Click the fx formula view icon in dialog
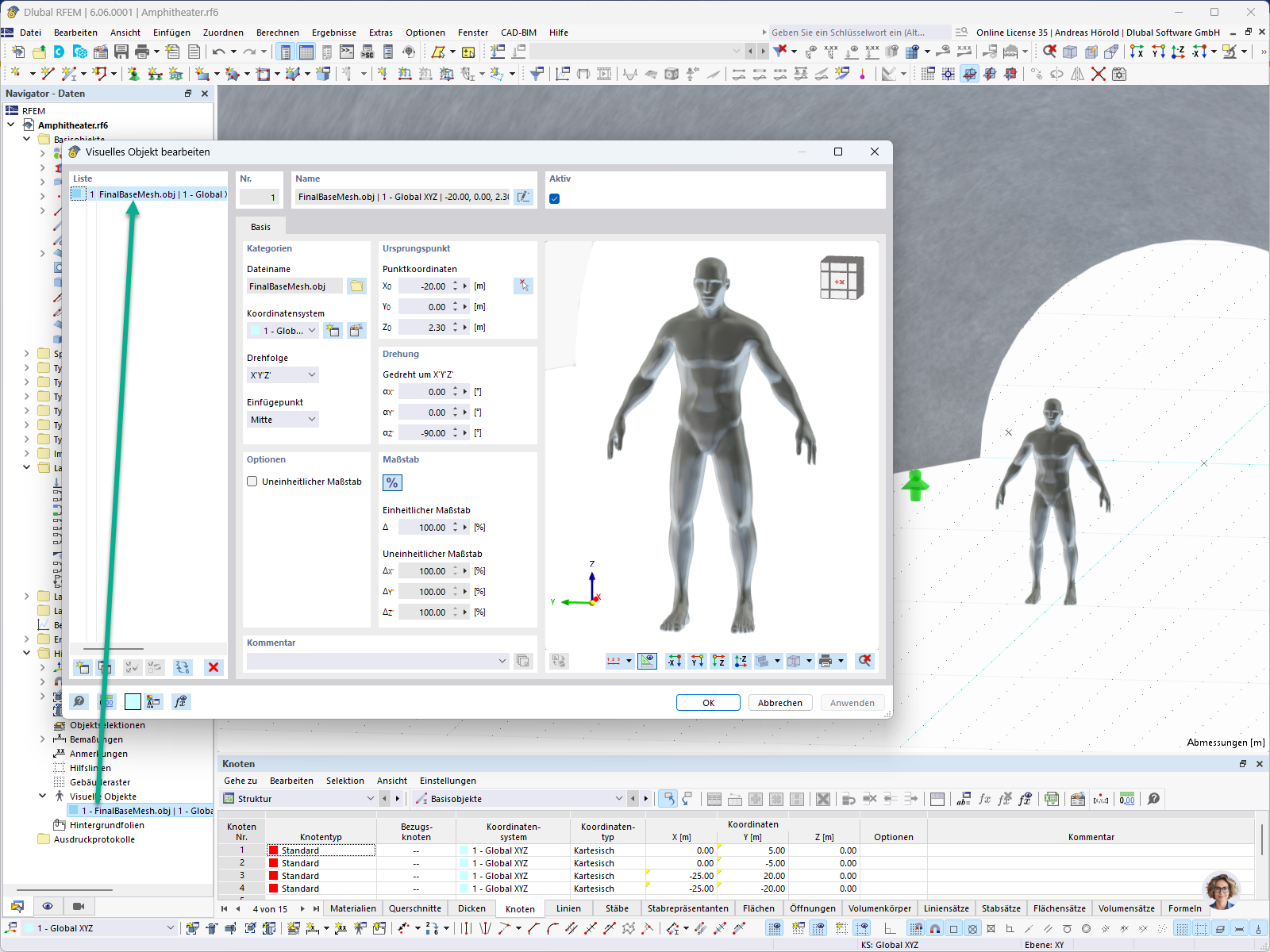1270x952 pixels. pos(181,701)
